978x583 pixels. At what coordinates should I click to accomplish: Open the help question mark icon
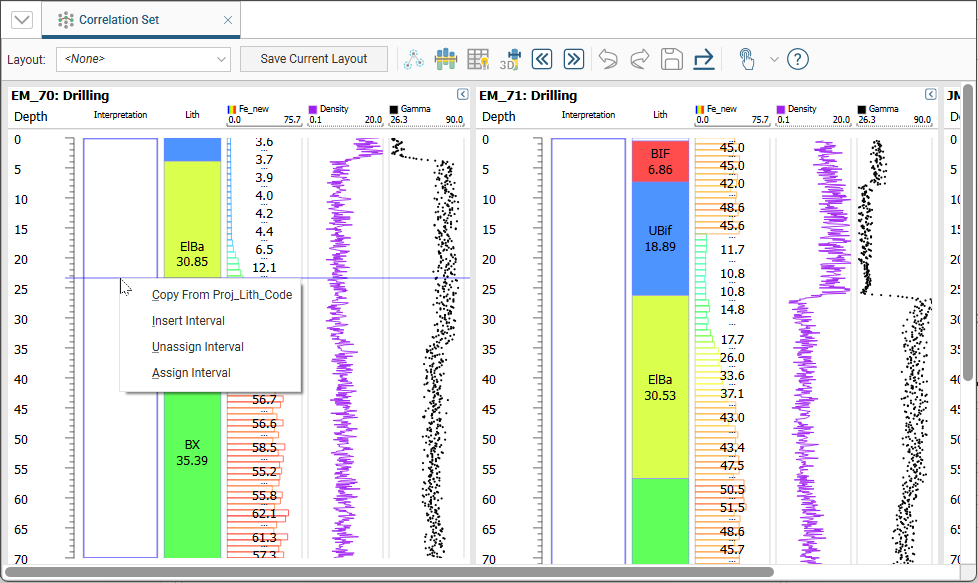[x=797, y=59]
